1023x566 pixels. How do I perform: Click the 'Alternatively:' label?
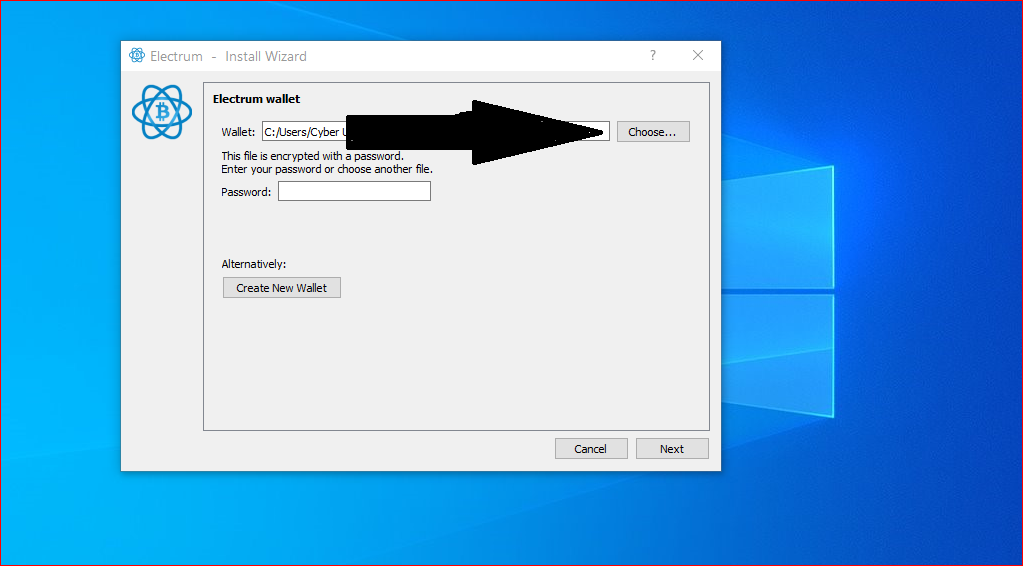pyautogui.click(x=254, y=264)
